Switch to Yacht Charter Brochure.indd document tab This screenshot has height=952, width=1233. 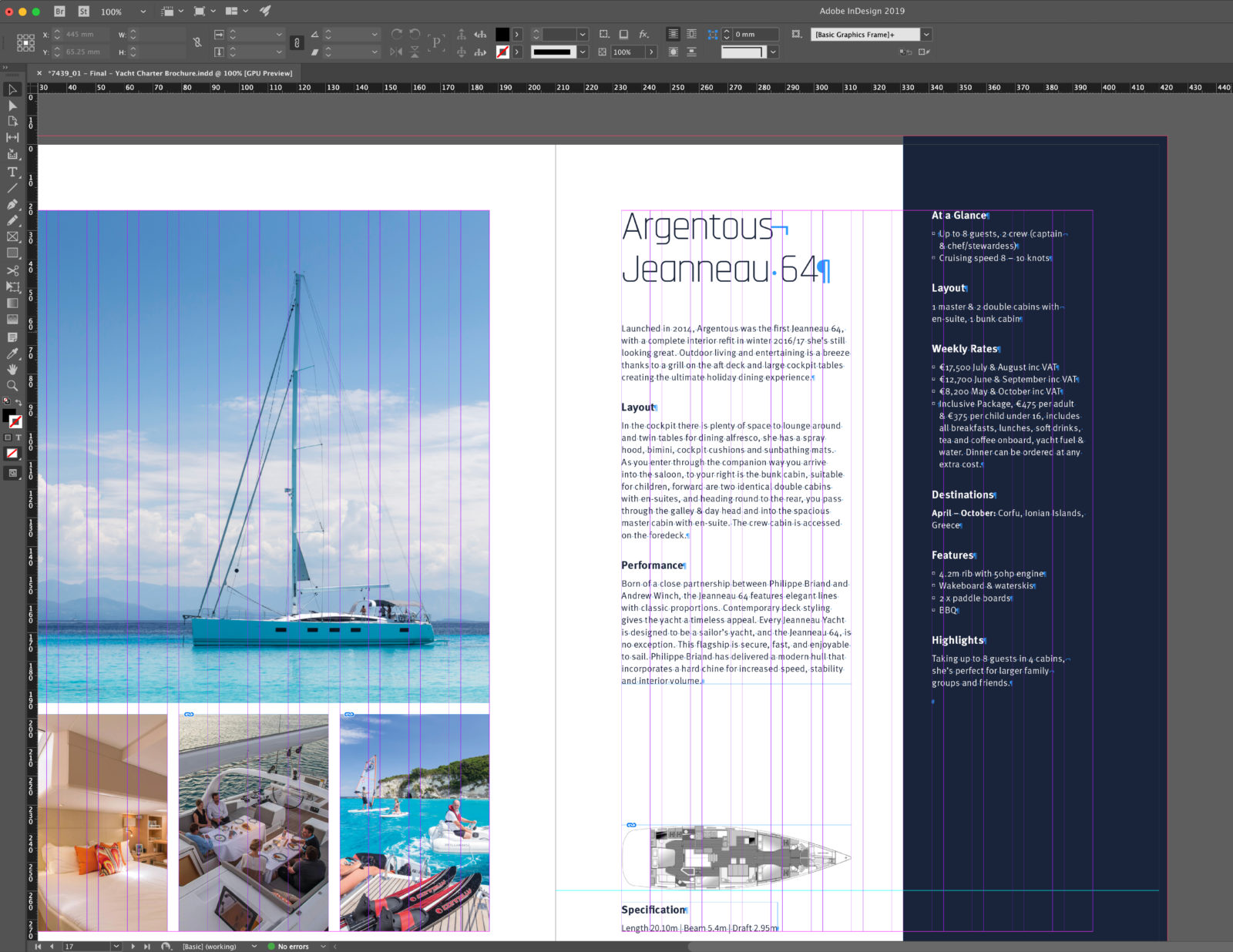tap(170, 73)
